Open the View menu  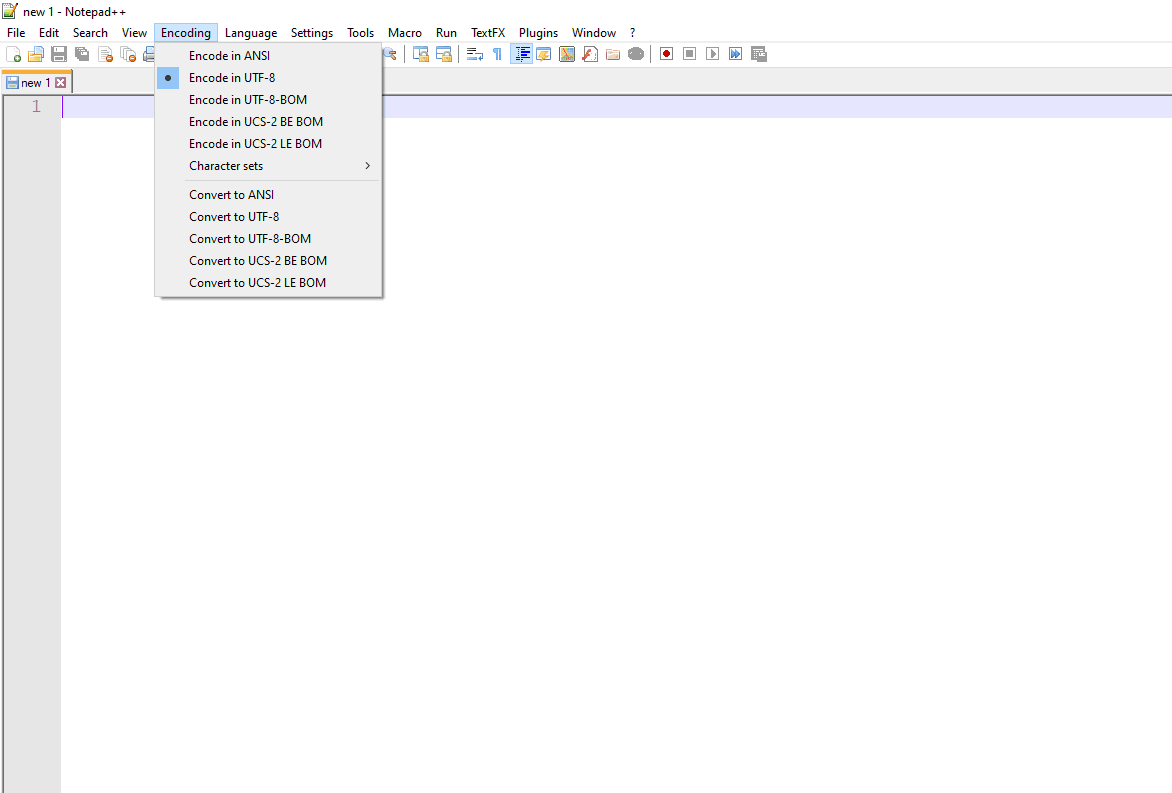[135, 33]
